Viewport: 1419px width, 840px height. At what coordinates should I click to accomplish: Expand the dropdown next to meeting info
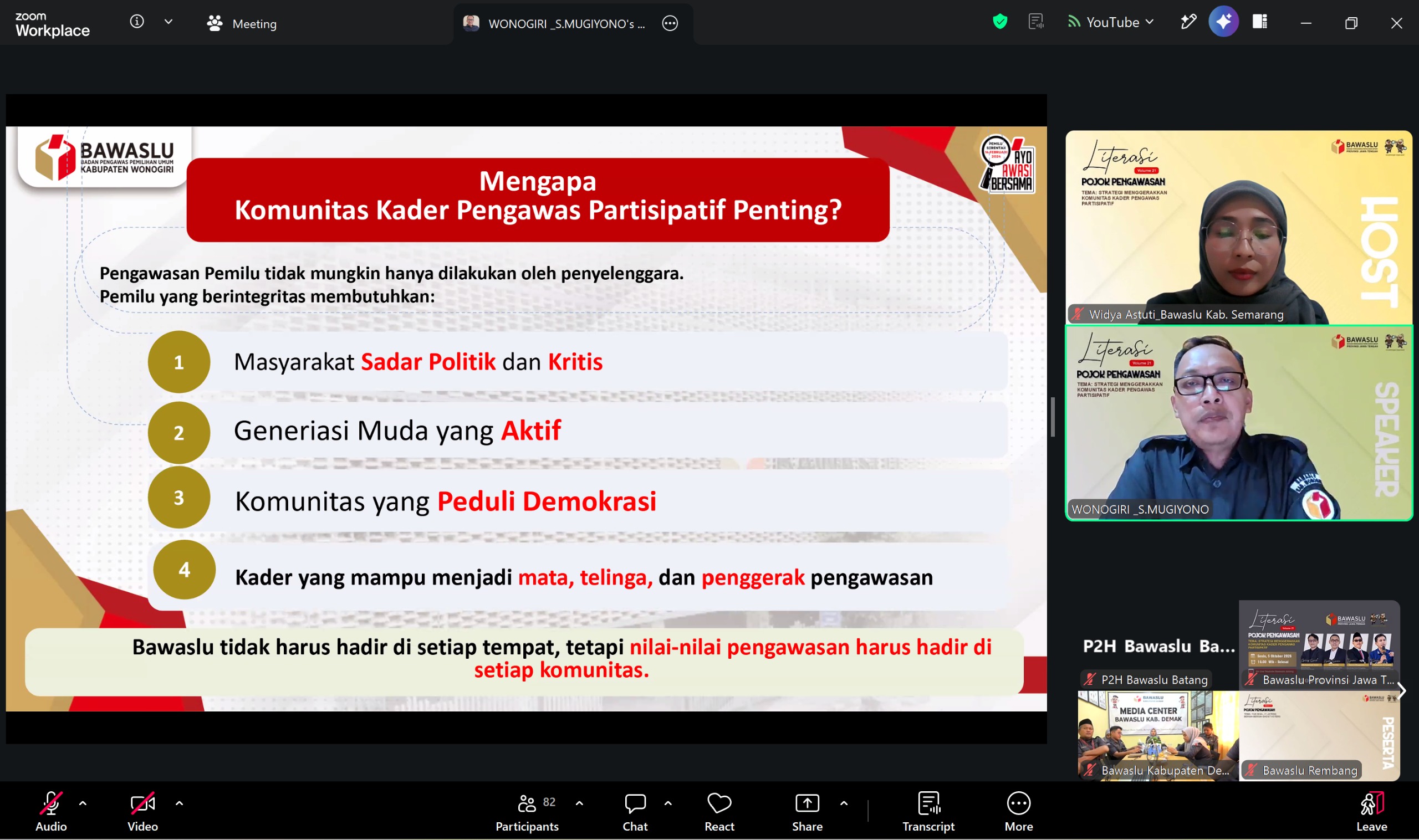168,22
